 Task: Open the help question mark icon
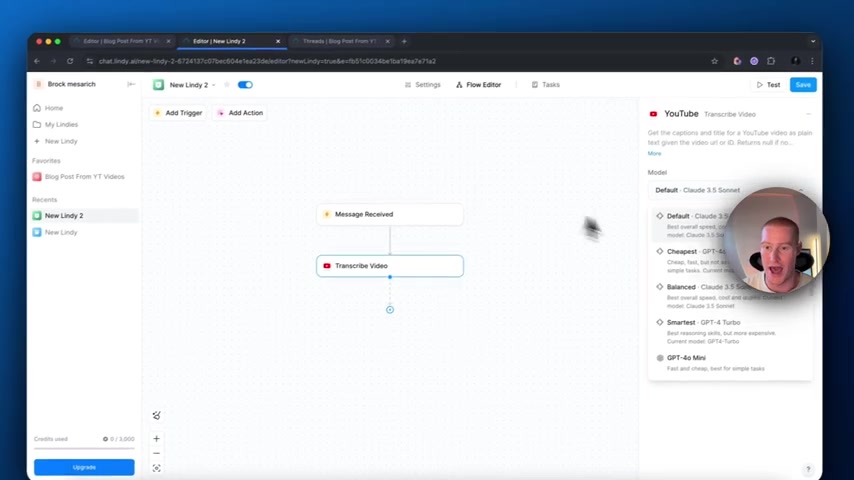point(808,469)
